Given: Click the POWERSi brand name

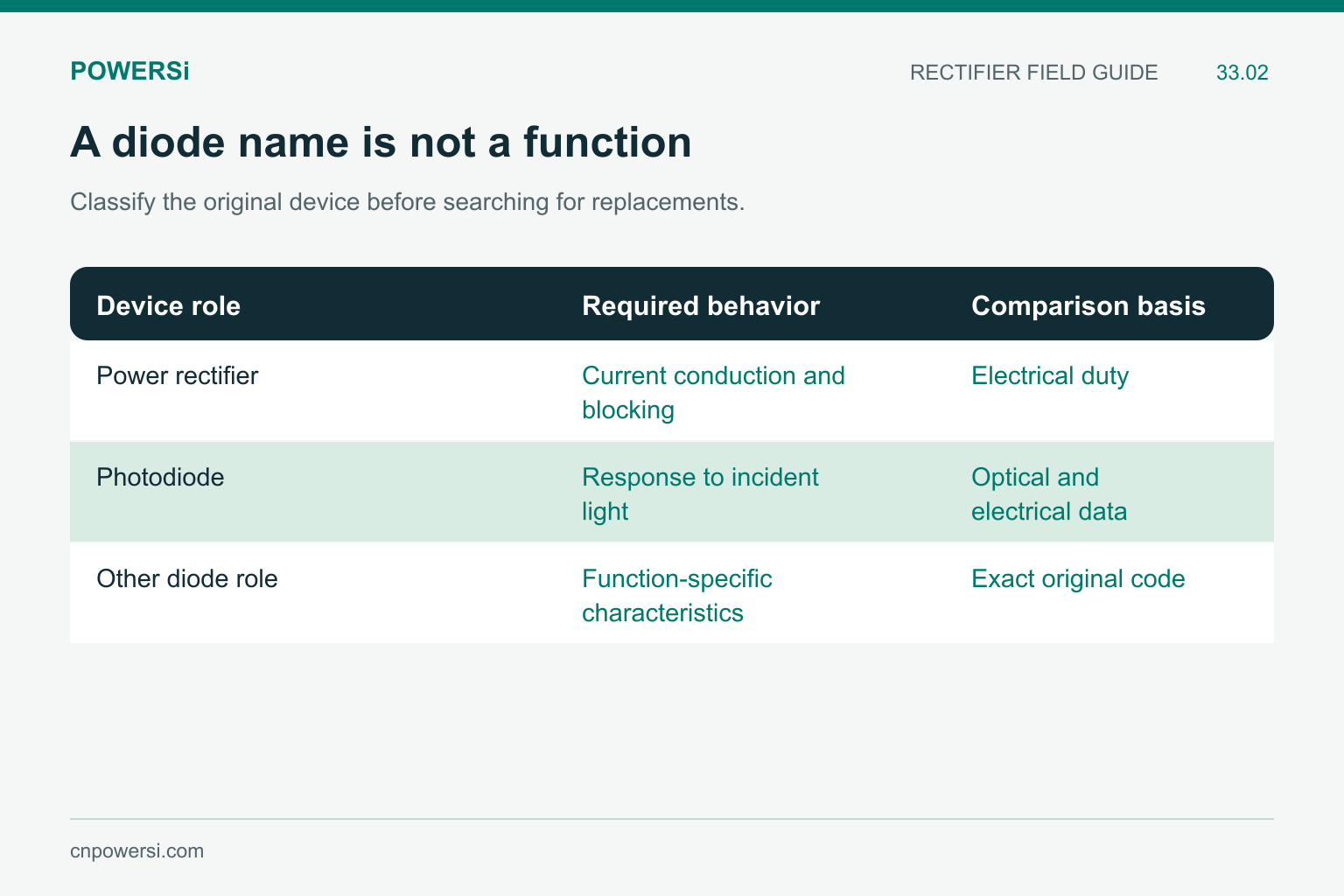Looking at the screenshot, I should click(x=129, y=72).
